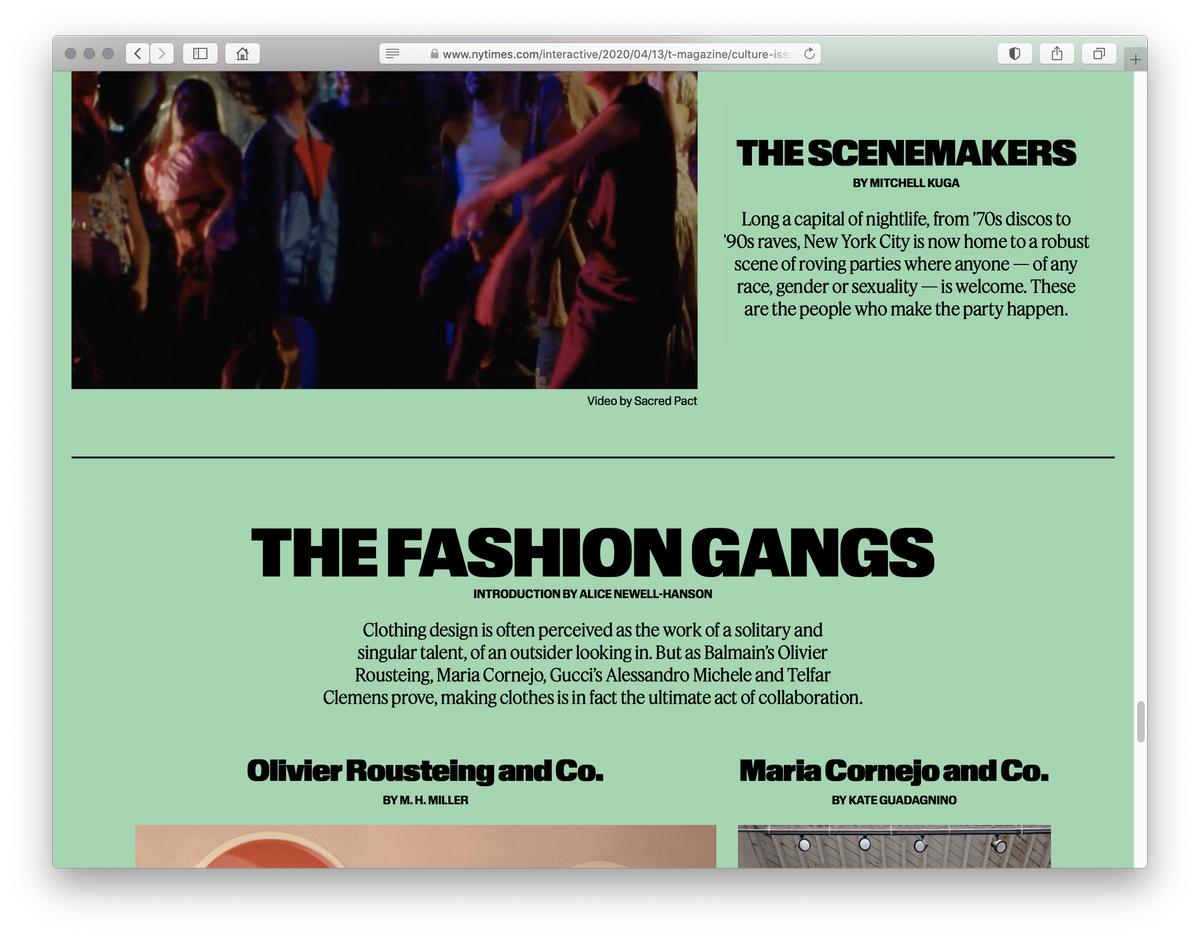
Task: Open the privacy report shield icon
Action: pyautogui.click(x=1014, y=53)
